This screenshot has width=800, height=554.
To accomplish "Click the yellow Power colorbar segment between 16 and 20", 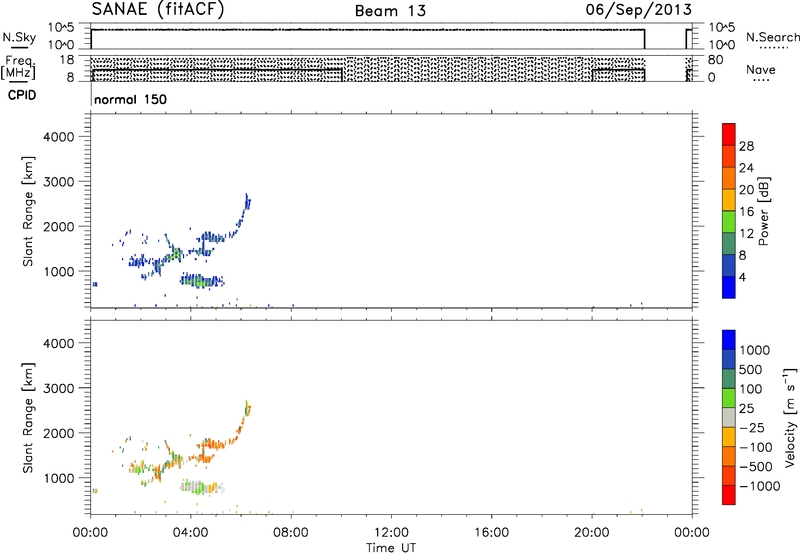I will (729, 200).
